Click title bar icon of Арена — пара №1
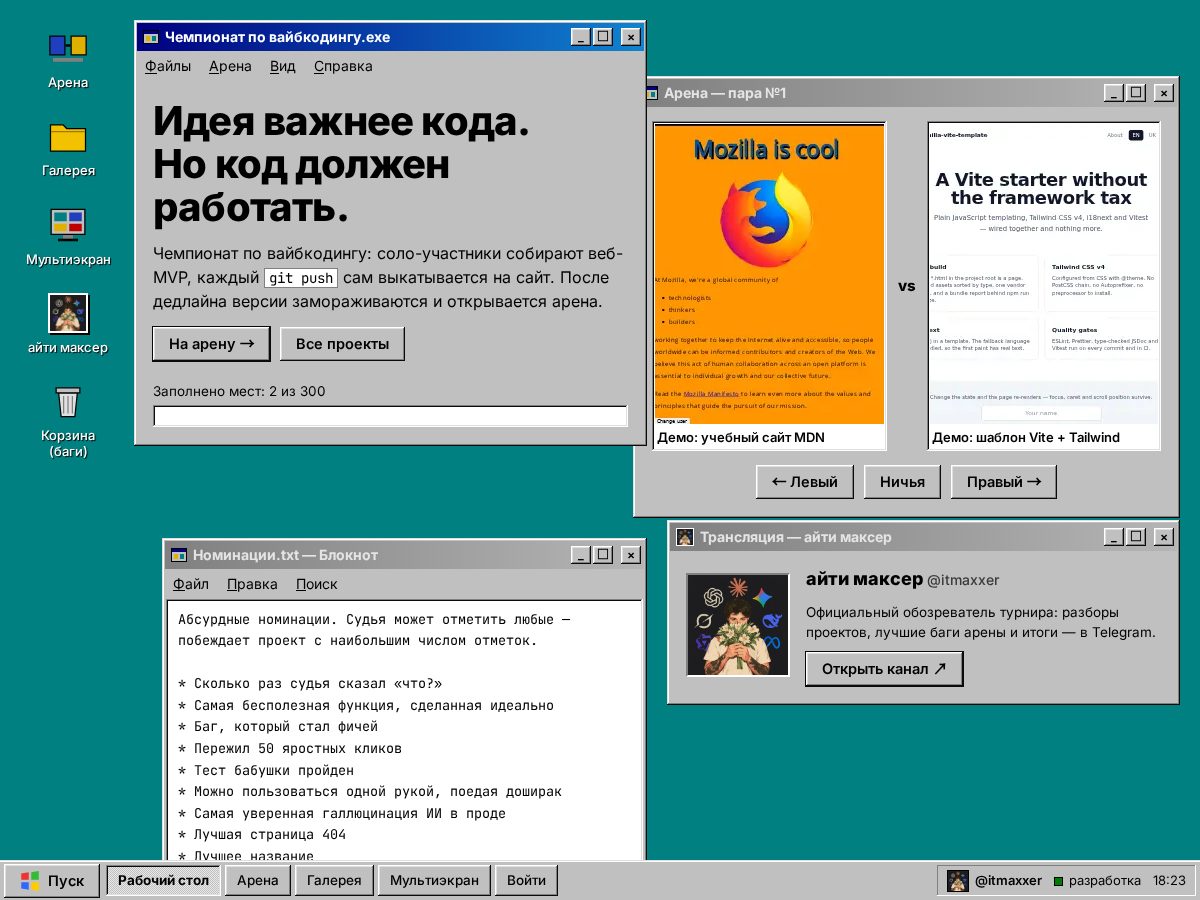Viewport: 1200px width, 900px height. [x=650, y=93]
